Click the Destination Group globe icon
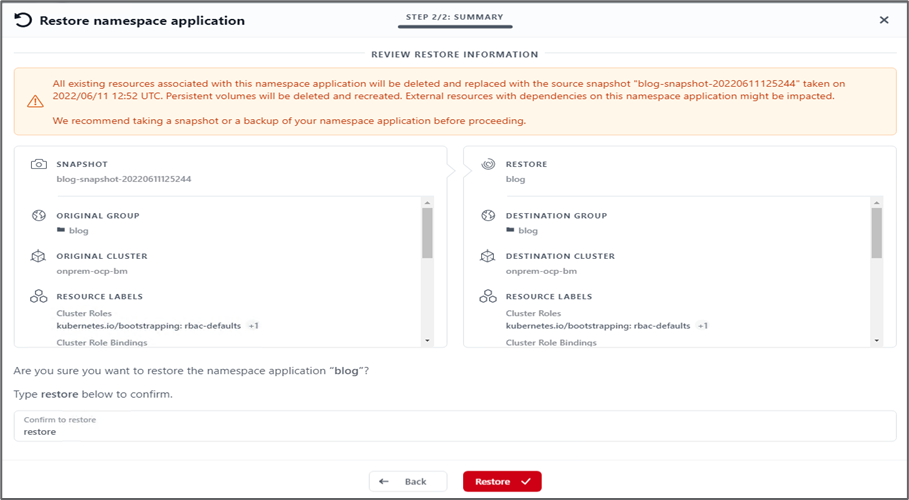Viewport: 909px width, 500px height. pos(488,216)
